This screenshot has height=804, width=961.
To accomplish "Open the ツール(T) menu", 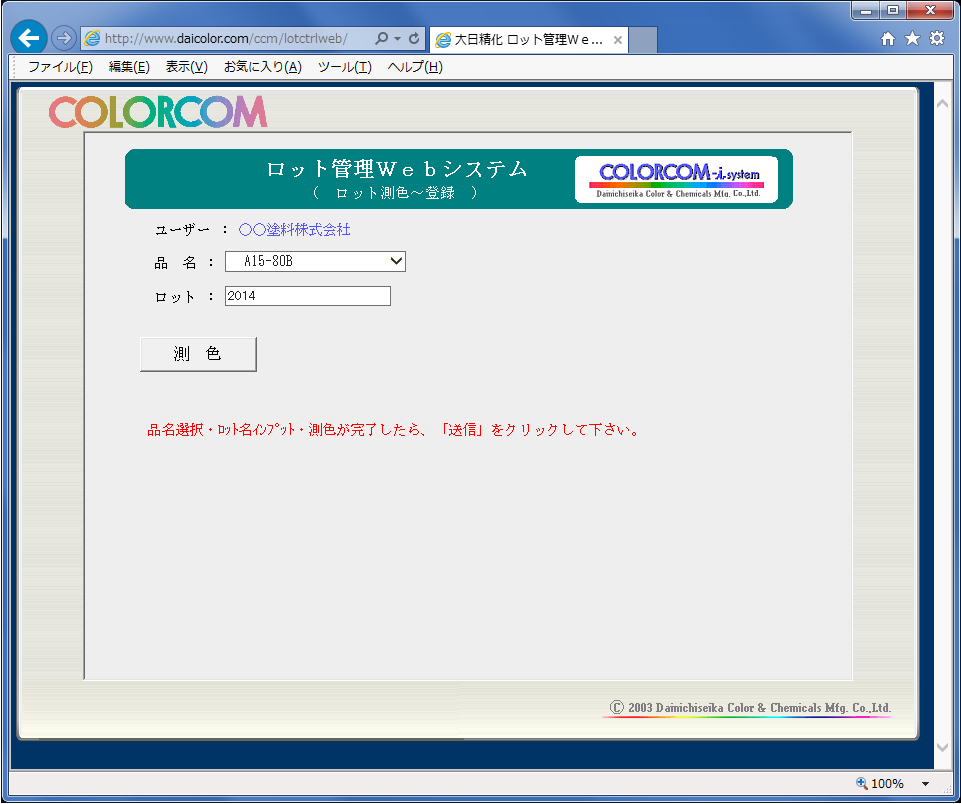I will [344, 67].
